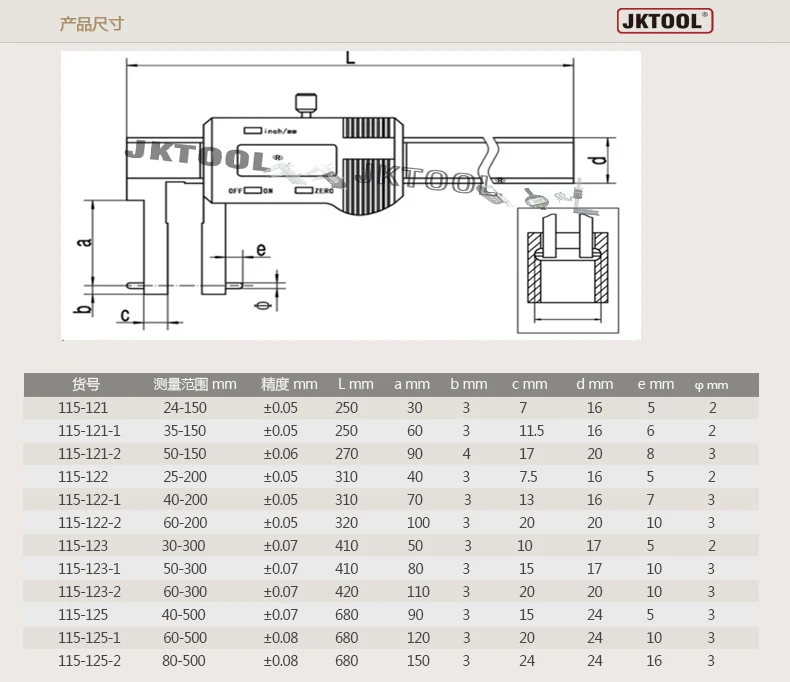Click the caliper dimension diagram
Screen dimensions: 790x682
351,195
